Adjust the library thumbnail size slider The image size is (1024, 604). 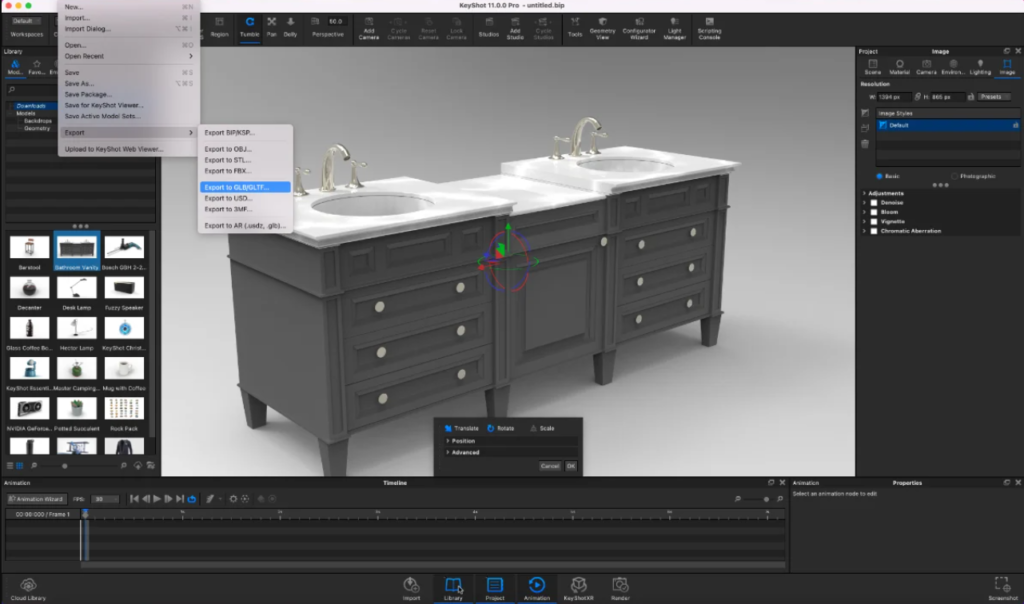tap(65, 466)
